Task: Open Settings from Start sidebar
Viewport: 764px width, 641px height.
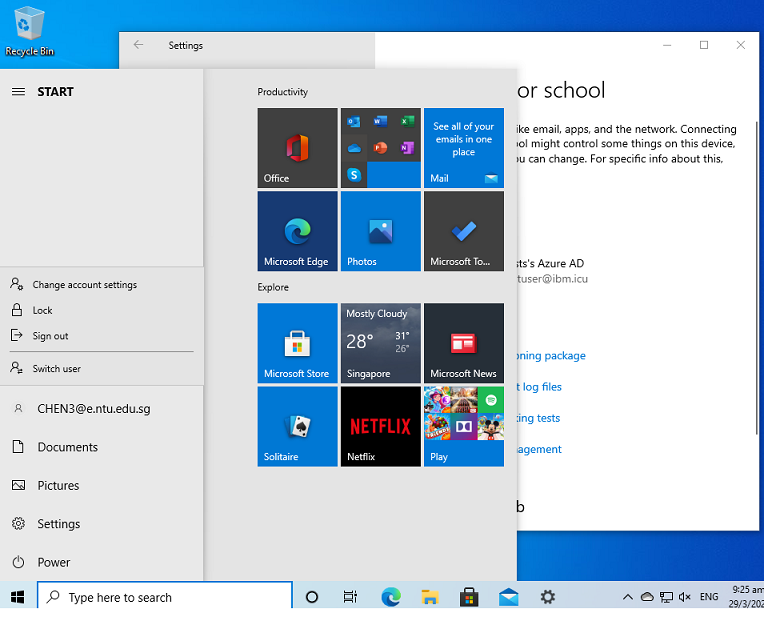Action: (102, 524)
